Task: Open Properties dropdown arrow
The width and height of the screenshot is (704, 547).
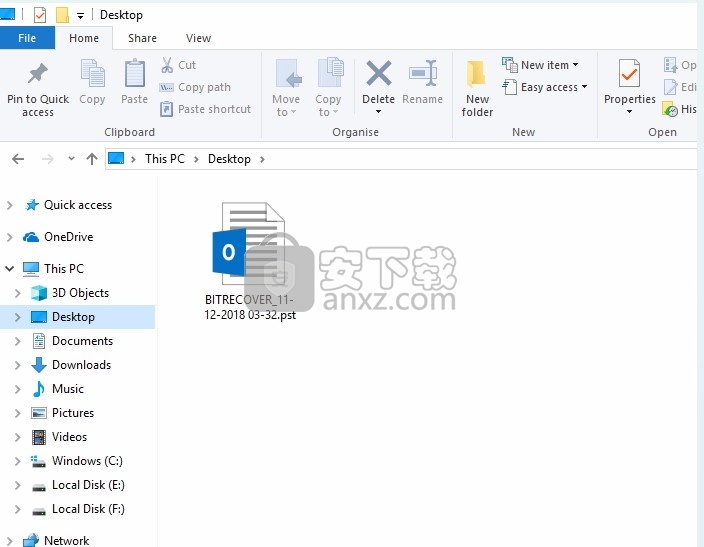Action: [x=629, y=111]
